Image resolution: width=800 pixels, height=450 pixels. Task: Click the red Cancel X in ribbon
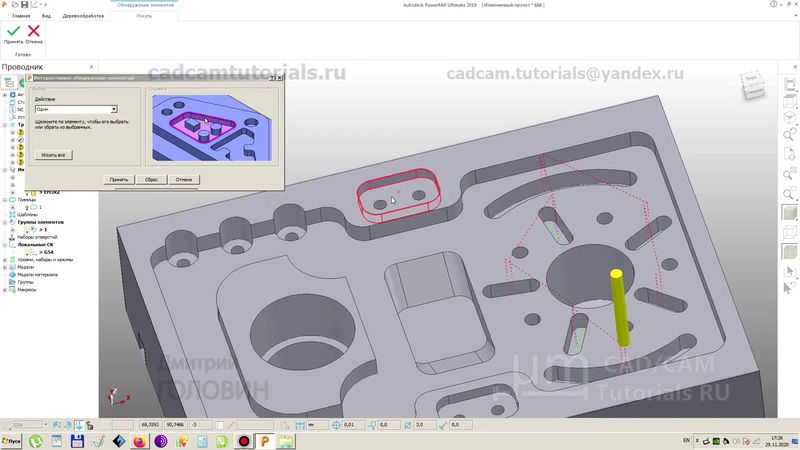(34, 32)
